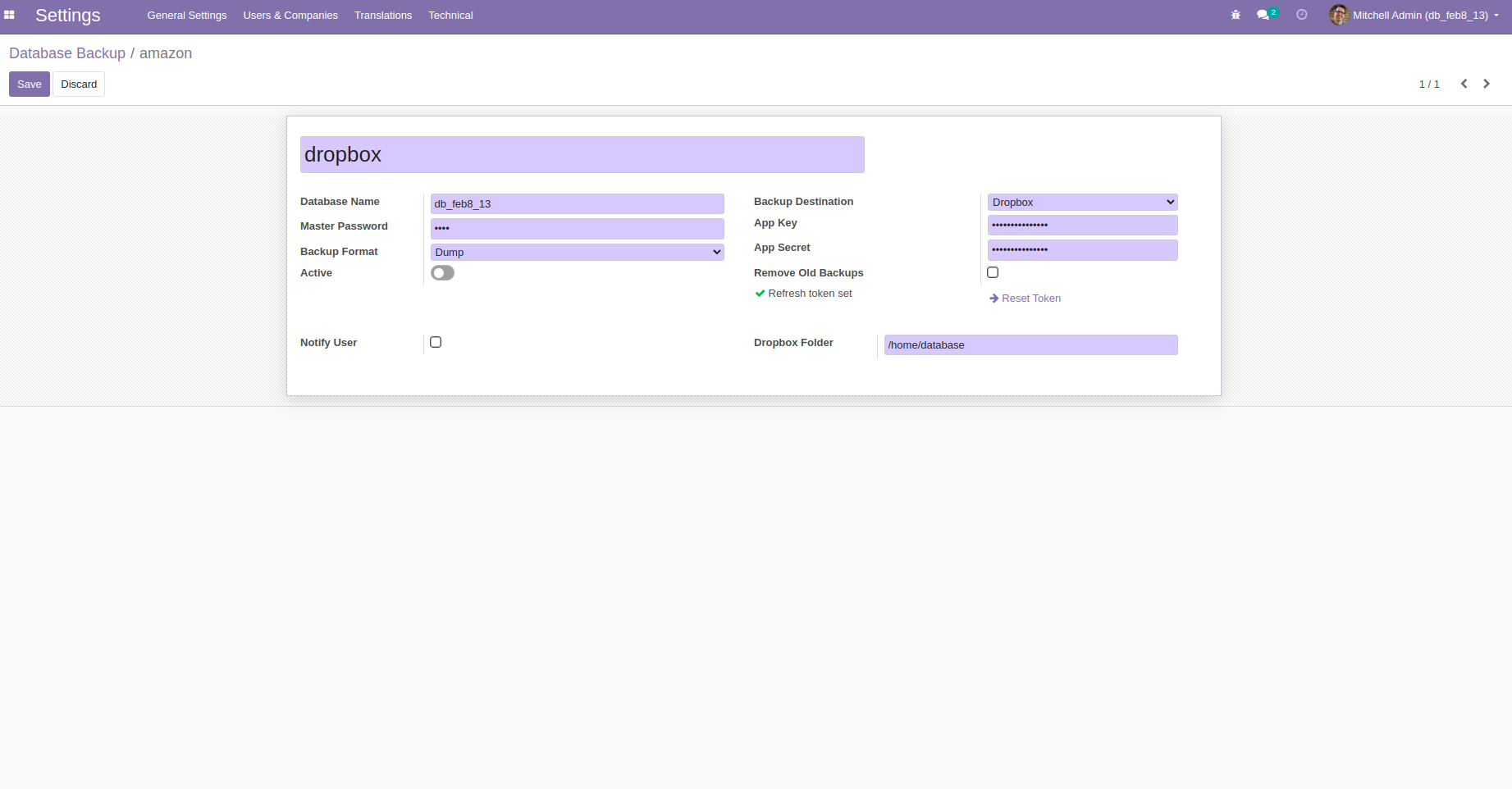Open the activities clock icon
Viewport: 1512px width, 789px height.
[x=1302, y=15]
